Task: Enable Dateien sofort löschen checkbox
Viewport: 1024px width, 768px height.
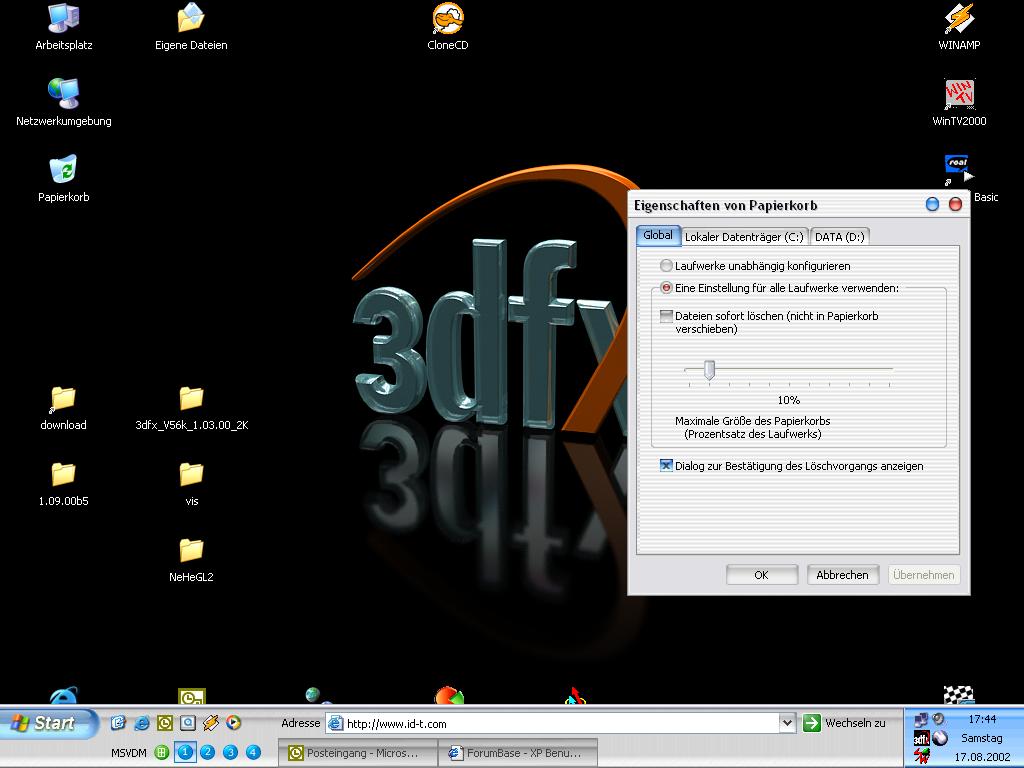Action: pyautogui.click(x=666, y=316)
